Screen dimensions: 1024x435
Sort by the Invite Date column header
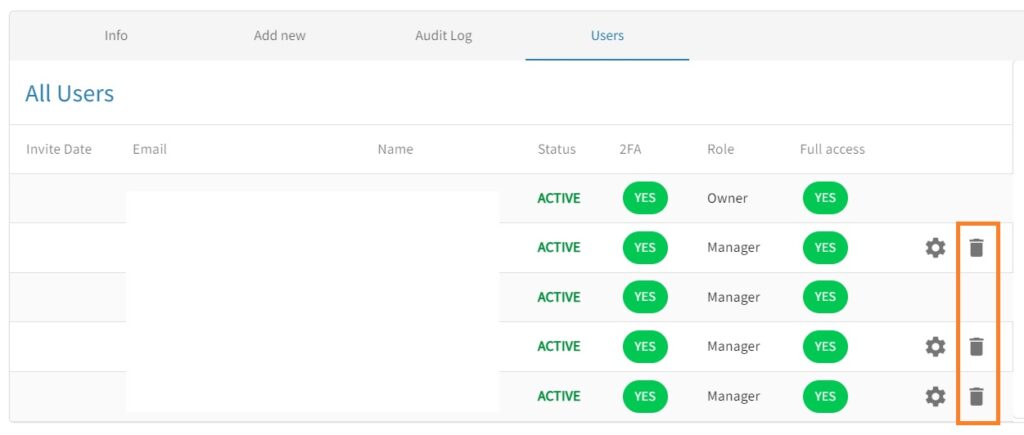(59, 149)
